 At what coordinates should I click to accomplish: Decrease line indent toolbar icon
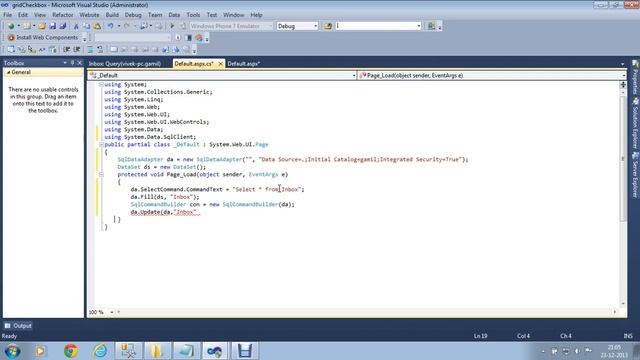(66, 50)
